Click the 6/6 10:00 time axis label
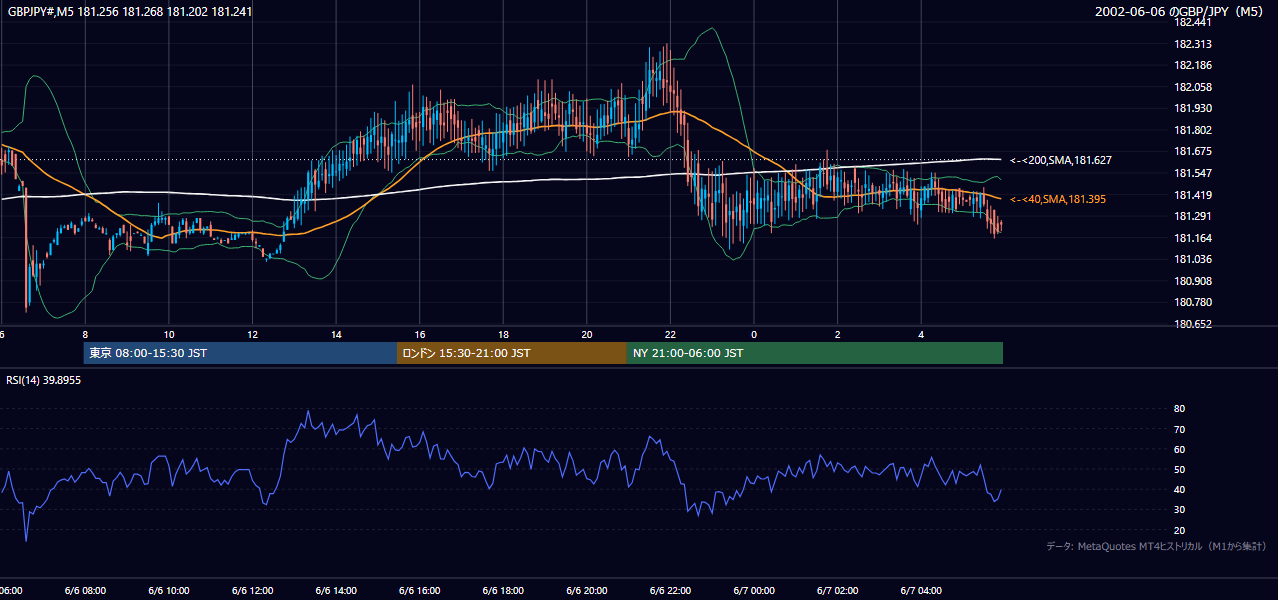The image size is (1278, 600). pos(168,591)
